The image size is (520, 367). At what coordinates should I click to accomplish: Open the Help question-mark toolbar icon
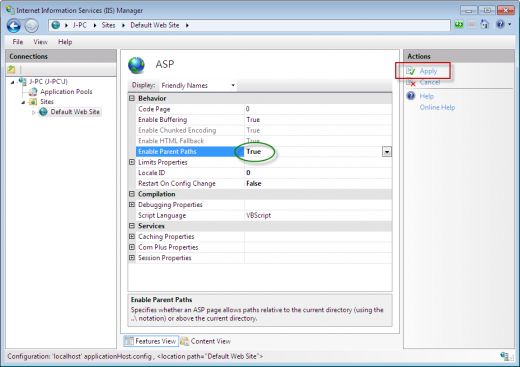tap(500, 24)
